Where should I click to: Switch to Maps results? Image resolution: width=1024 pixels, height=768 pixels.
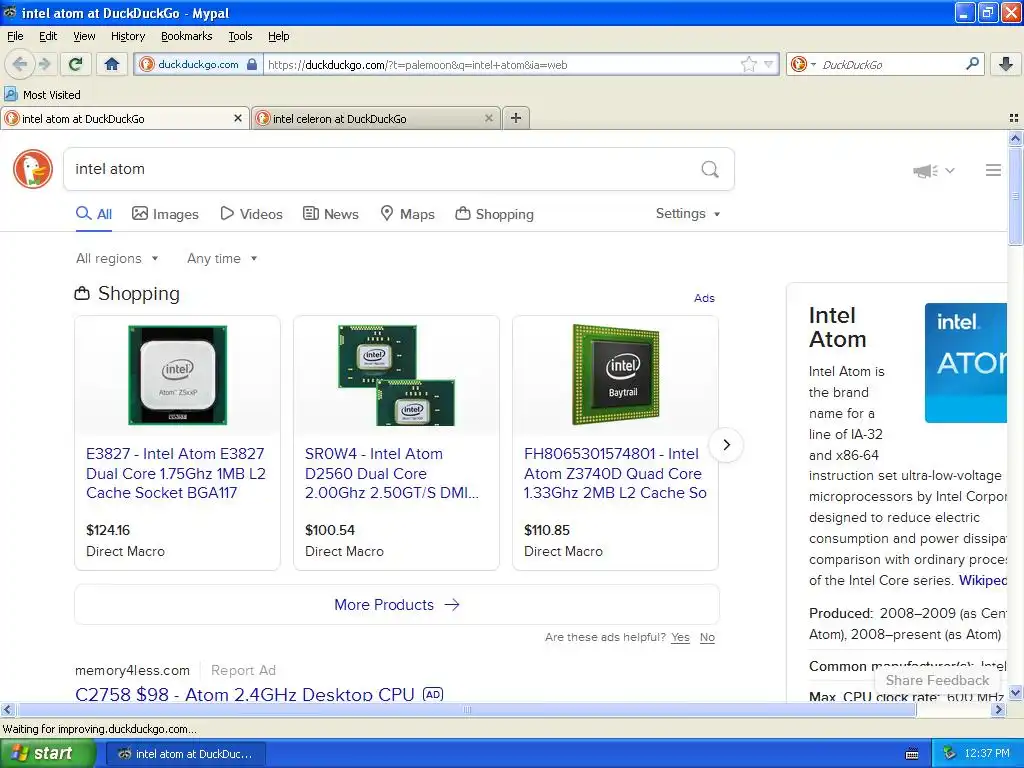coord(408,214)
